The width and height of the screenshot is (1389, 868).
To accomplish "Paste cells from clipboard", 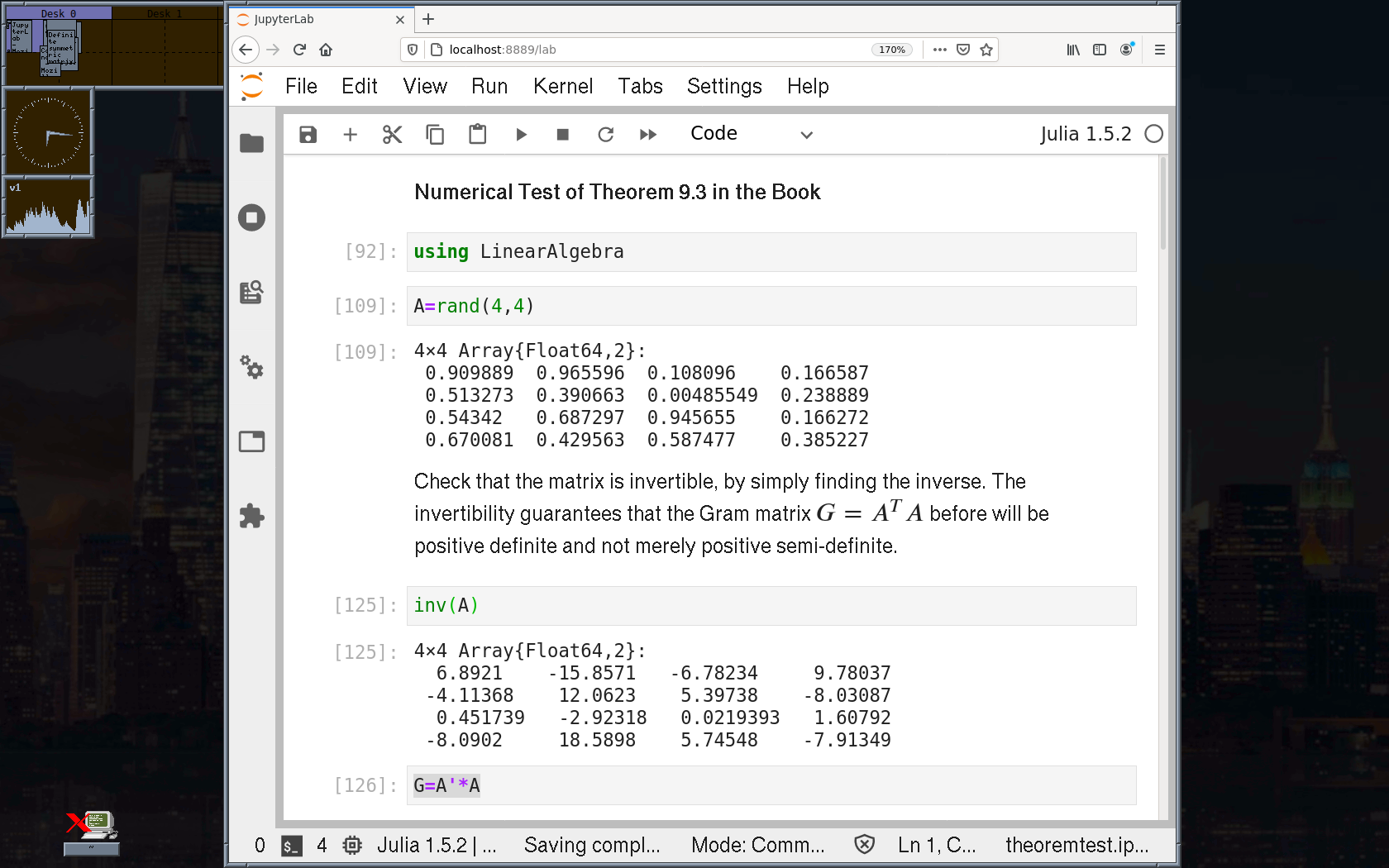I will [x=477, y=135].
